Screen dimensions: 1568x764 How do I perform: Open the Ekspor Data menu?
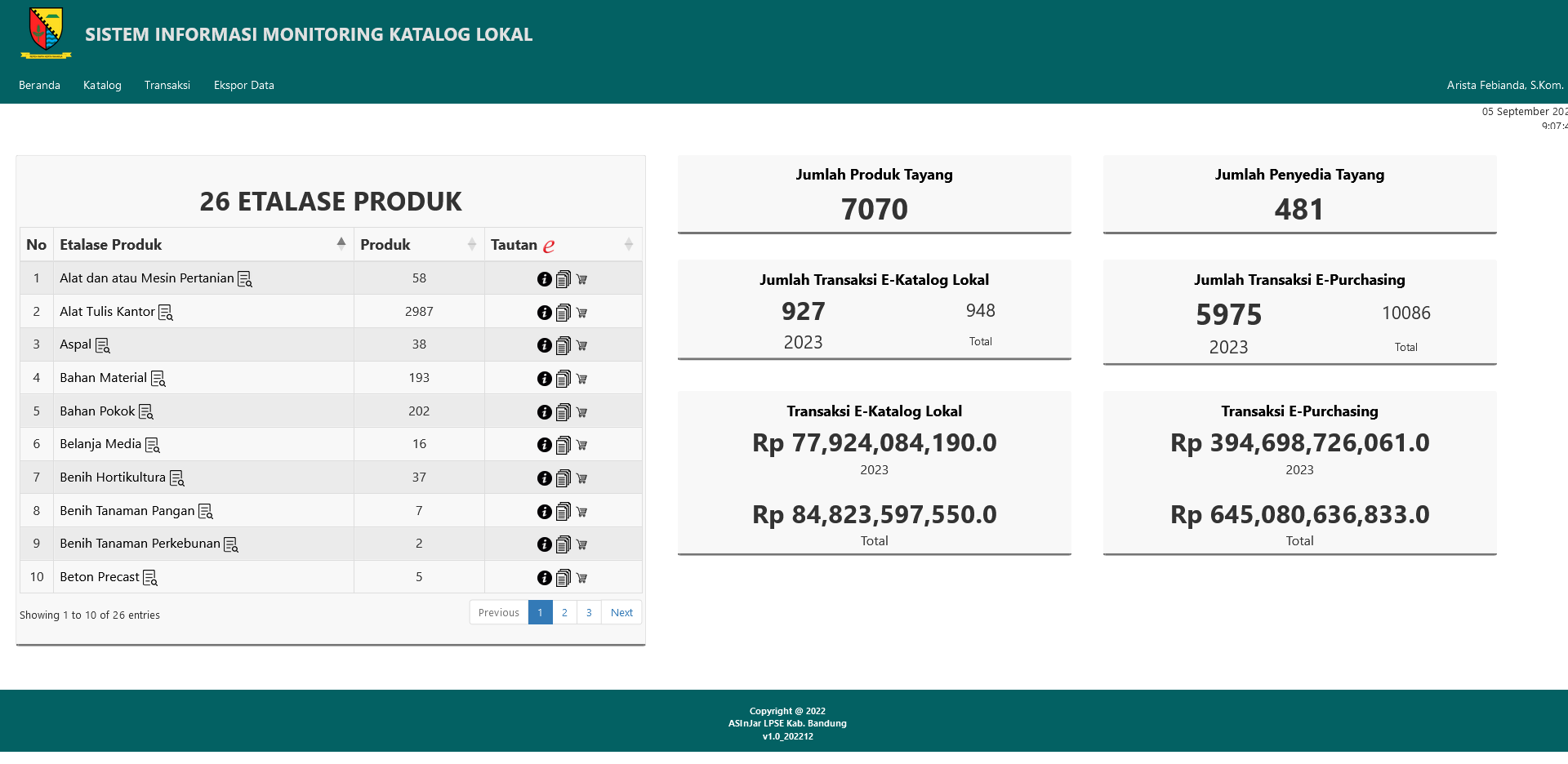pos(243,85)
